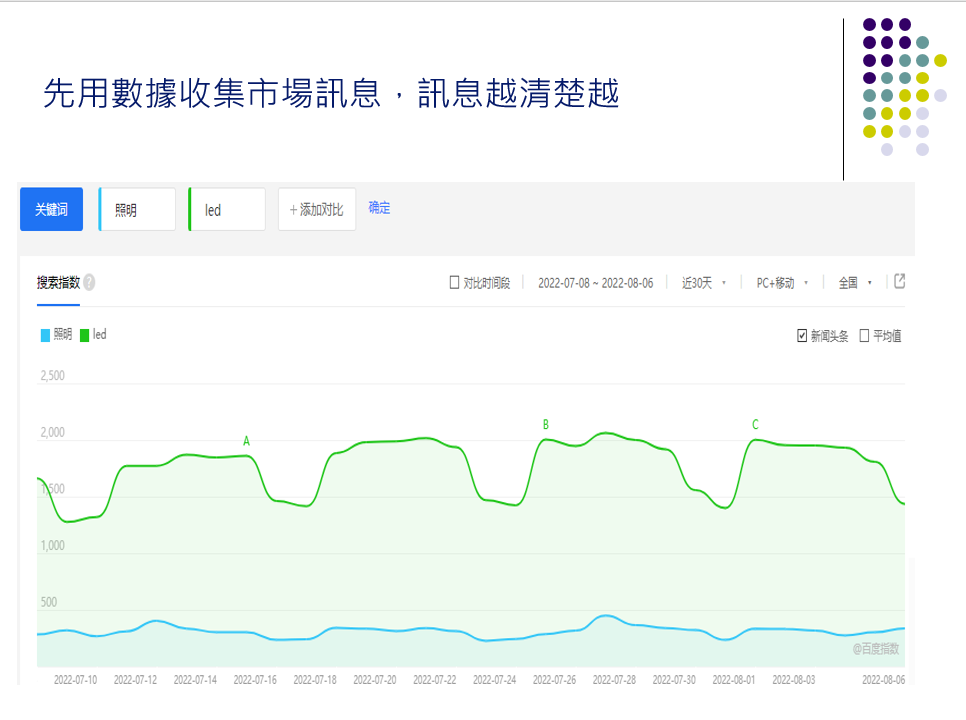Click the blue 关键词 tab button
The width and height of the screenshot is (966, 720).
51,210
